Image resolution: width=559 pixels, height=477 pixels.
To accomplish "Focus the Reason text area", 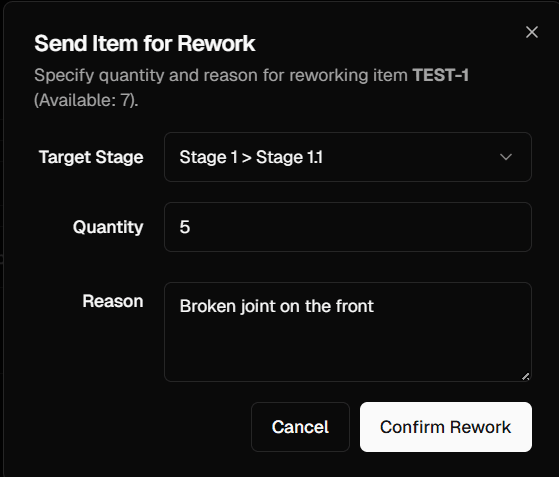I will click(x=348, y=332).
